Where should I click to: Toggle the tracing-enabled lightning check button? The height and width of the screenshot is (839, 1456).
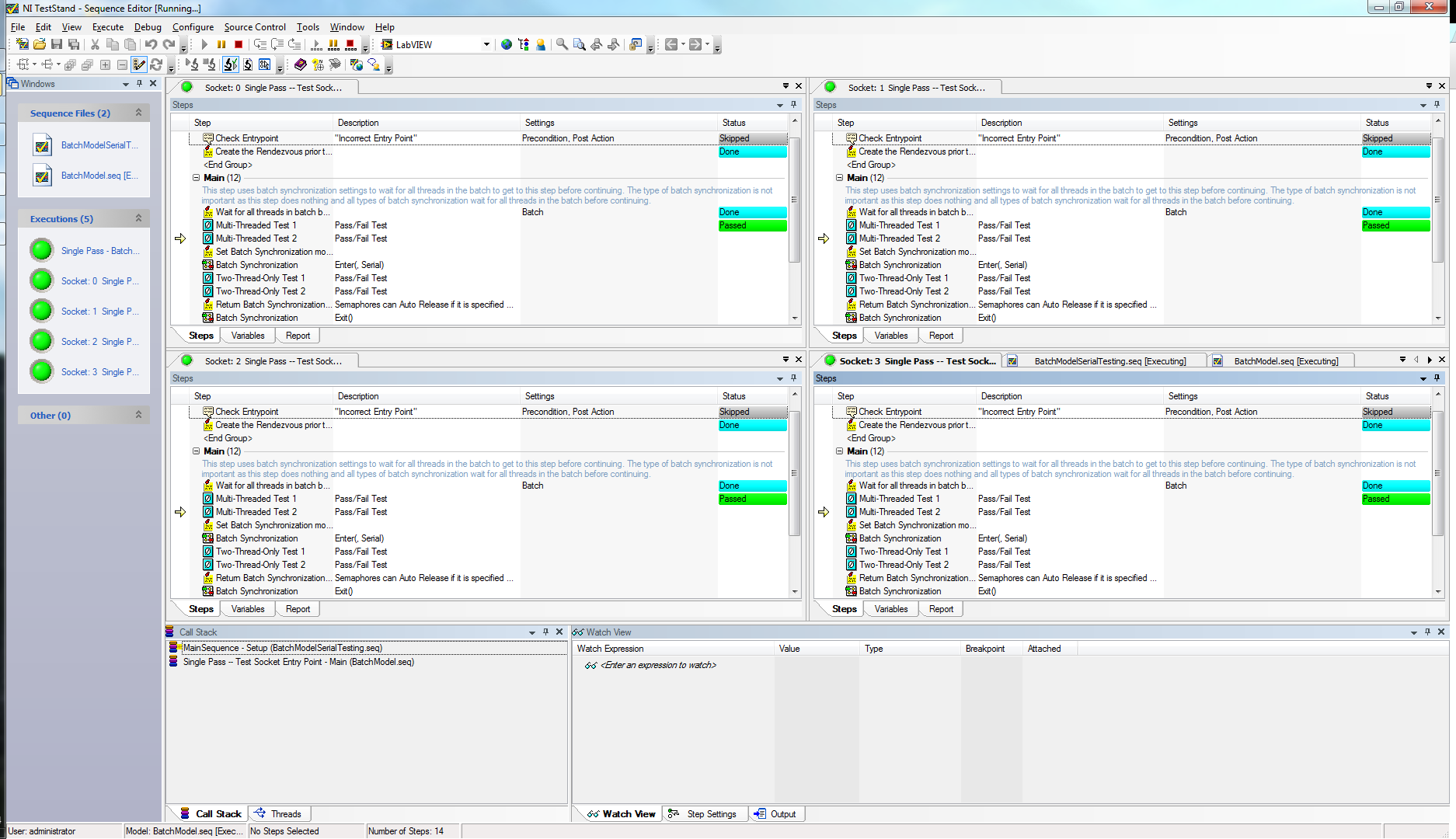tap(231, 64)
